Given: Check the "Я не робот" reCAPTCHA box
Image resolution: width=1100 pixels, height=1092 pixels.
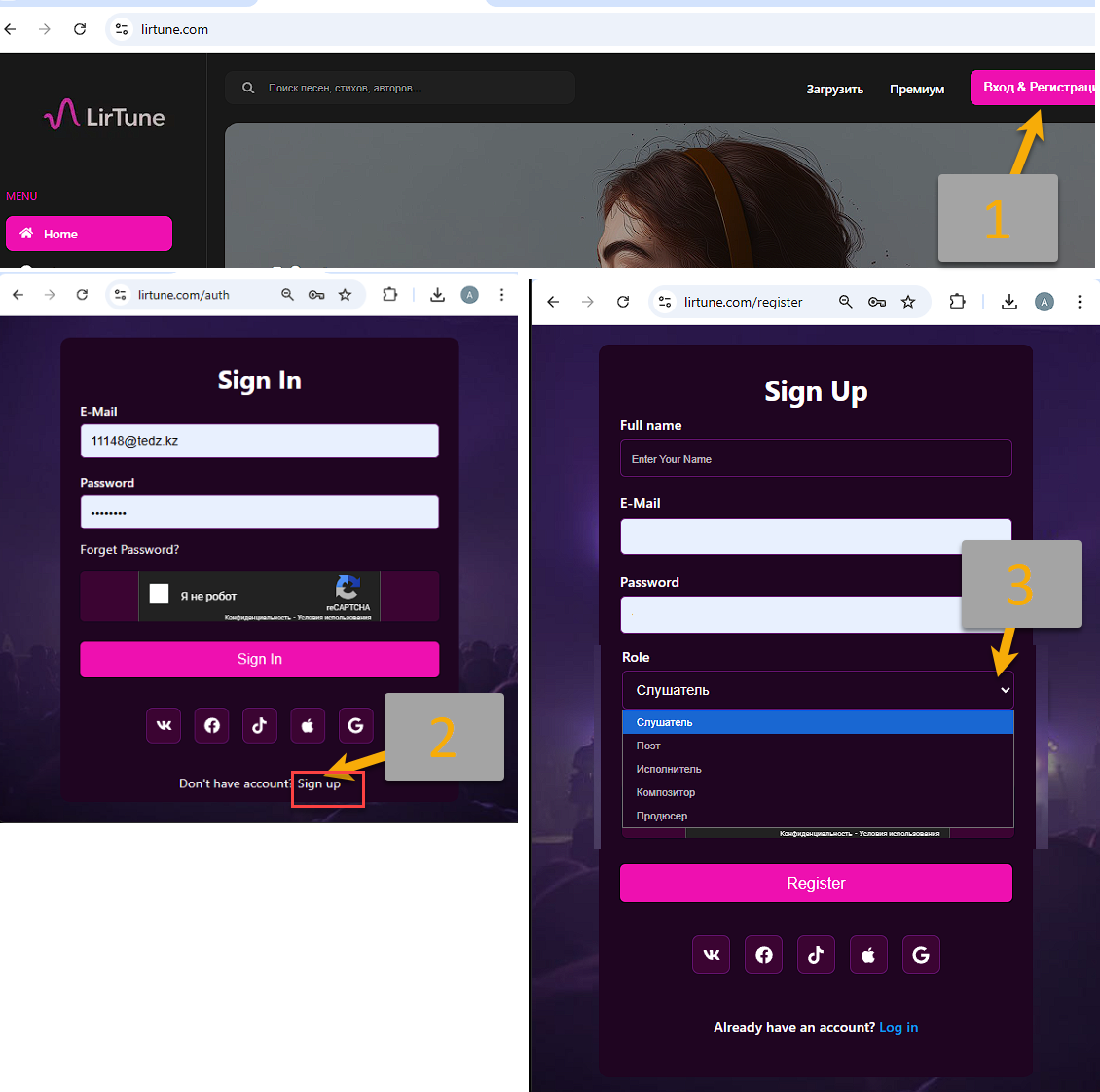Looking at the screenshot, I should coord(160,595).
